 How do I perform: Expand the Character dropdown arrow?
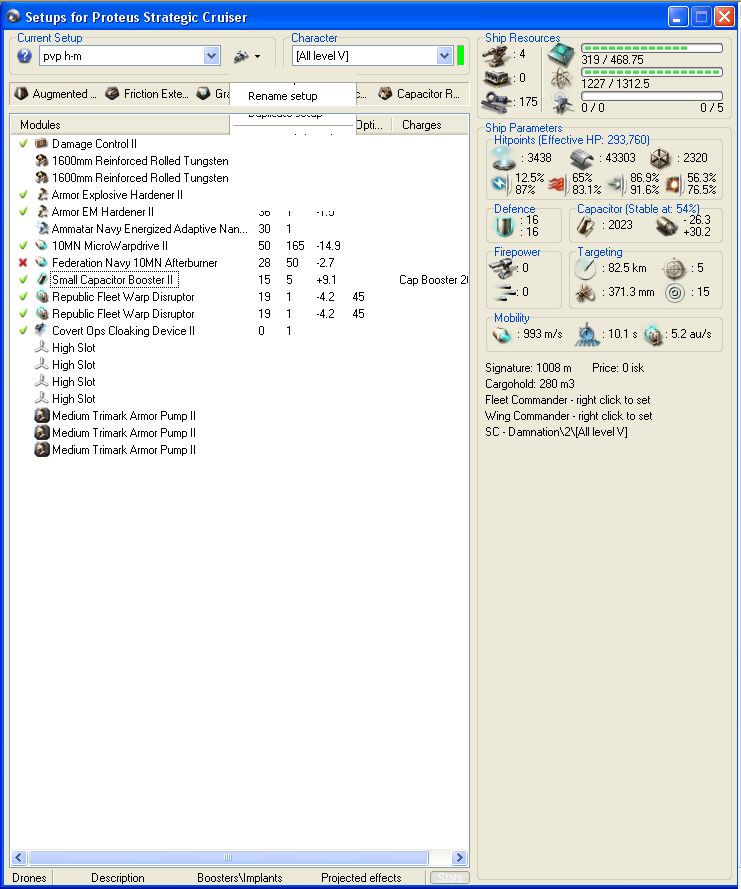444,56
